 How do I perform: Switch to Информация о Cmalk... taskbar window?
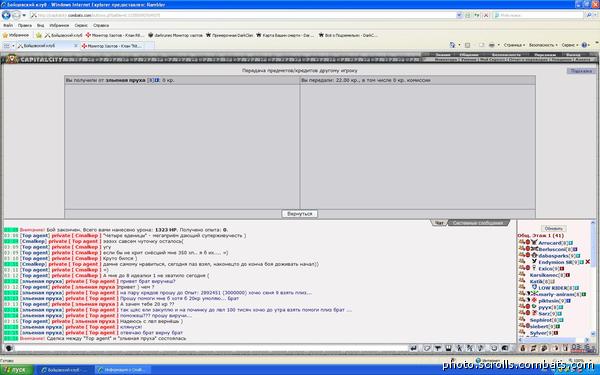[122, 370]
